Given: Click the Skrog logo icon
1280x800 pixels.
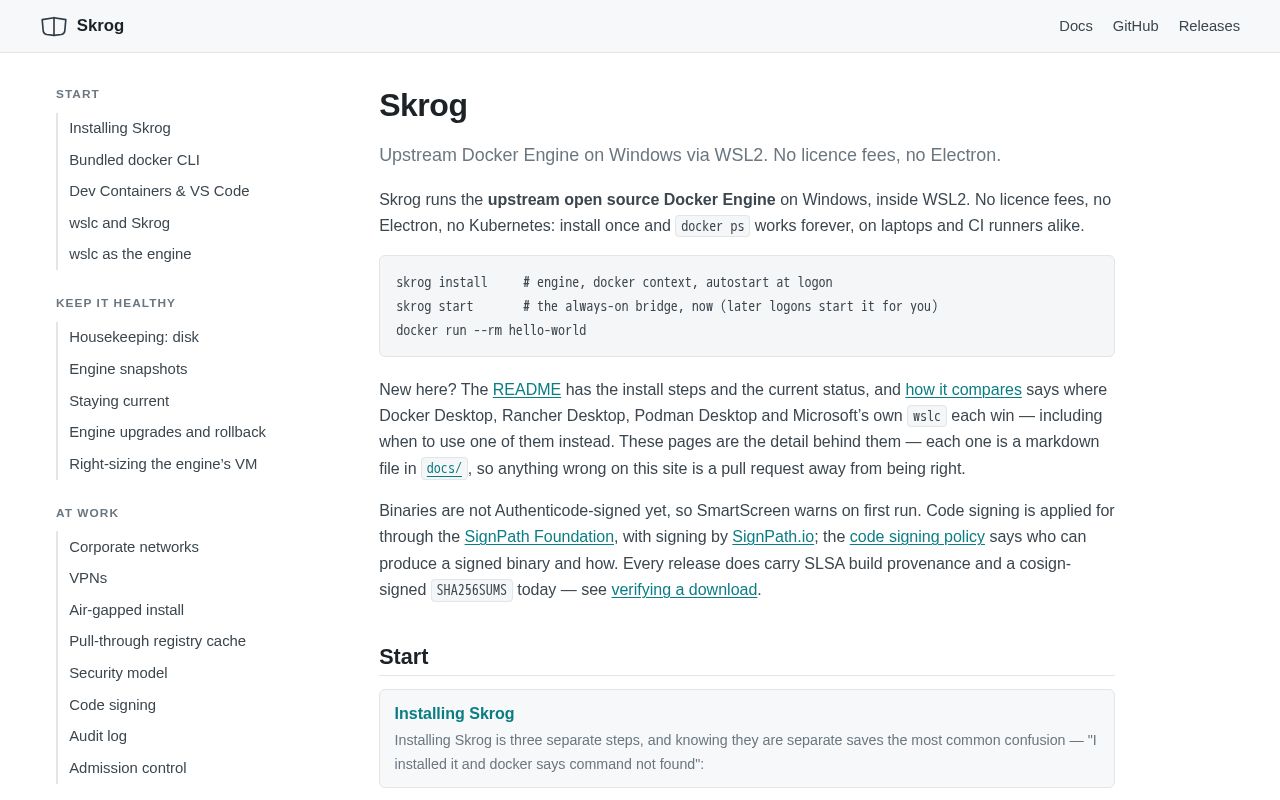Looking at the screenshot, I should (x=54, y=26).
